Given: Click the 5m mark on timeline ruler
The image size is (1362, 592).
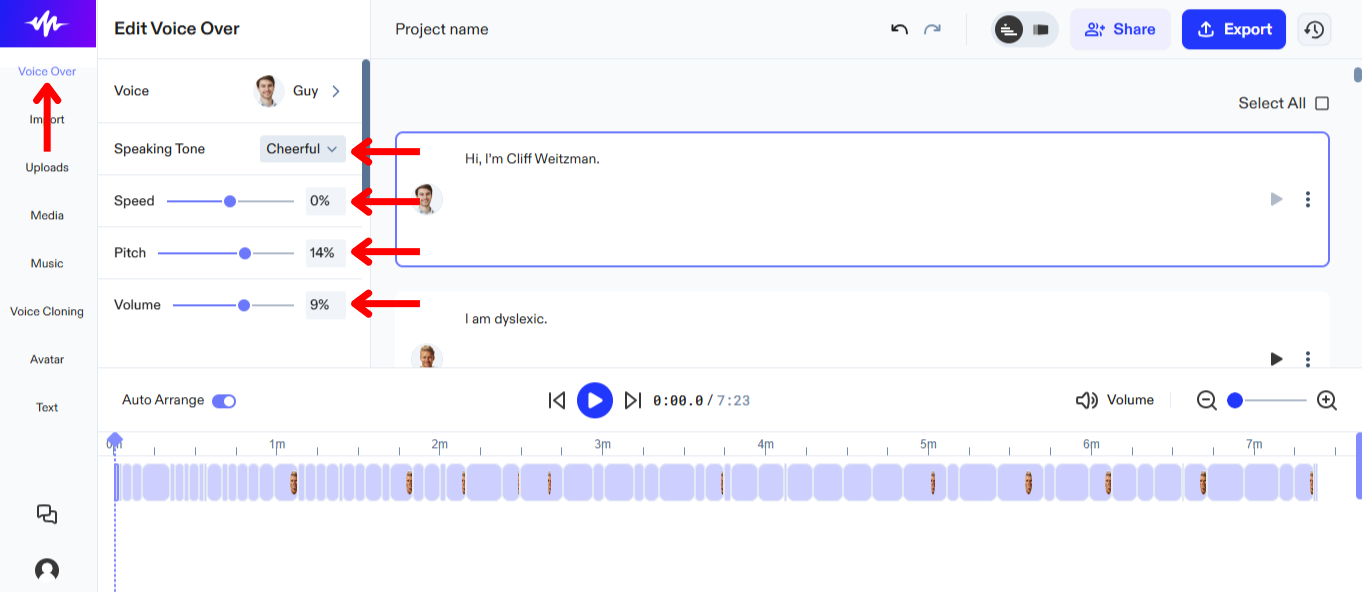Looking at the screenshot, I should (928, 444).
